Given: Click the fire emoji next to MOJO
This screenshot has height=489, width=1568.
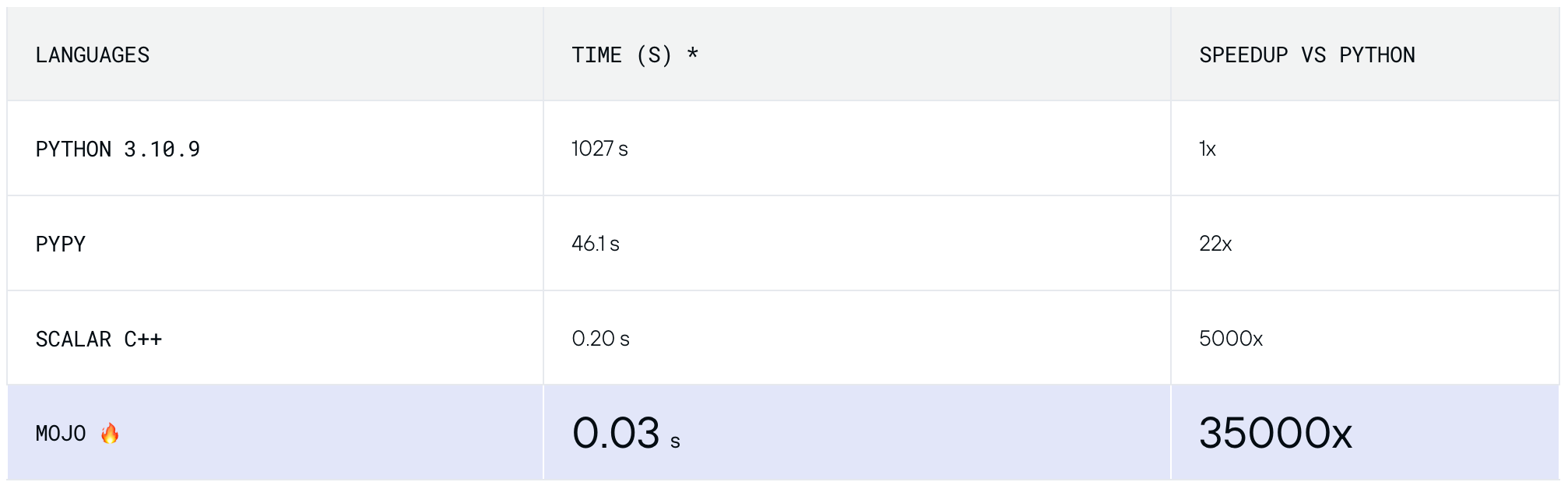Looking at the screenshot, I should [110, 433].
